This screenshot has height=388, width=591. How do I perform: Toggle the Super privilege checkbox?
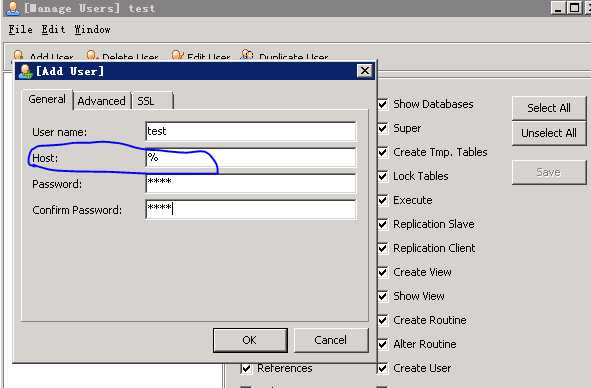pos(383,128)
